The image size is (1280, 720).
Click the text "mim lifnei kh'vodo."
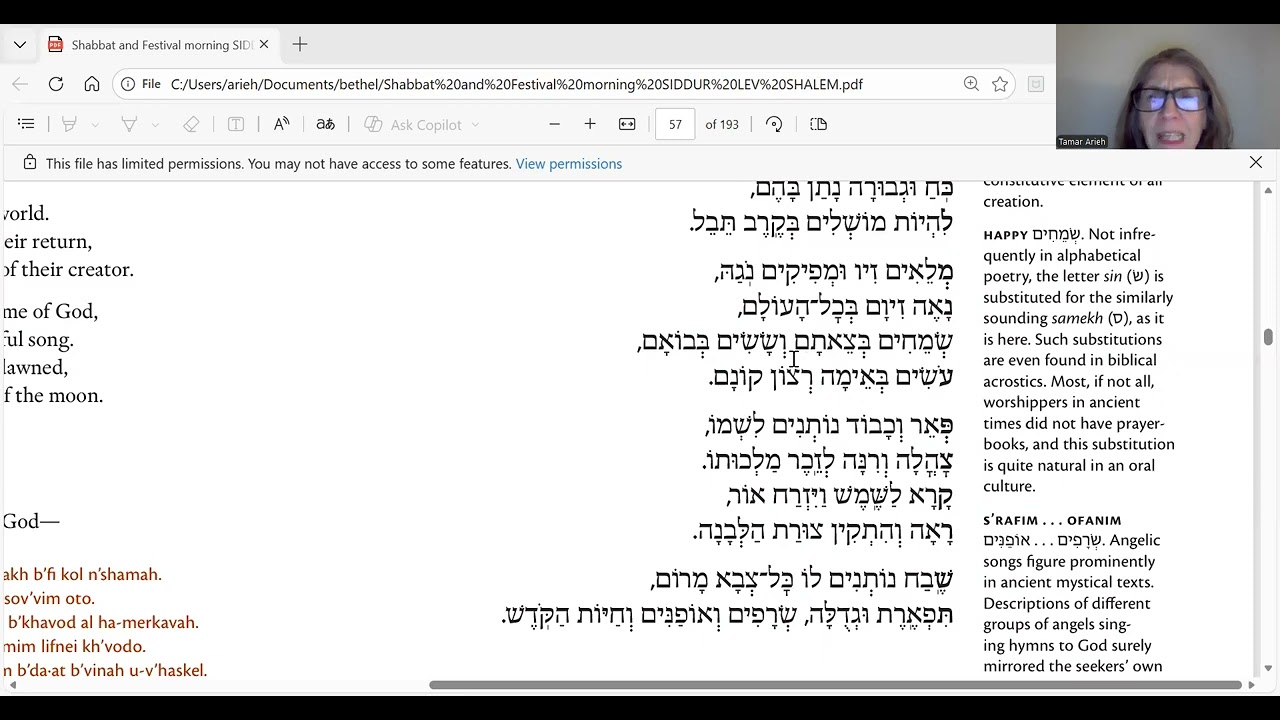[75, 646]
